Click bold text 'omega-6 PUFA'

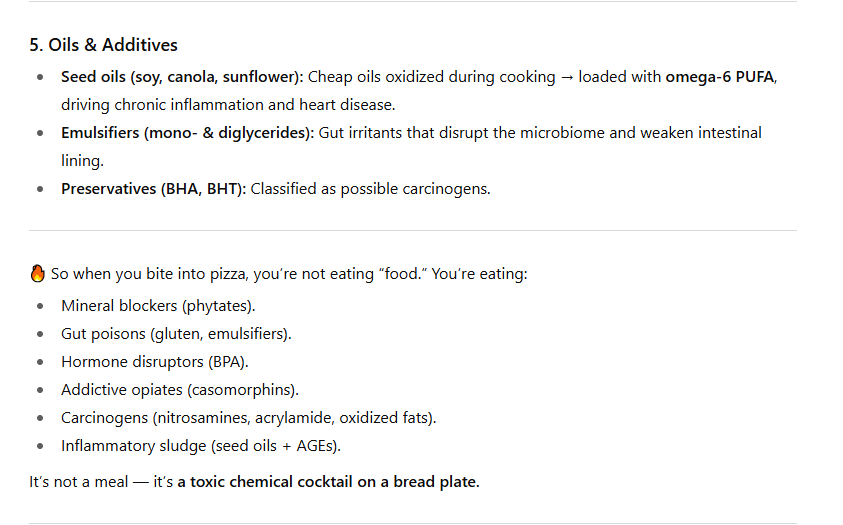[720, 77]
